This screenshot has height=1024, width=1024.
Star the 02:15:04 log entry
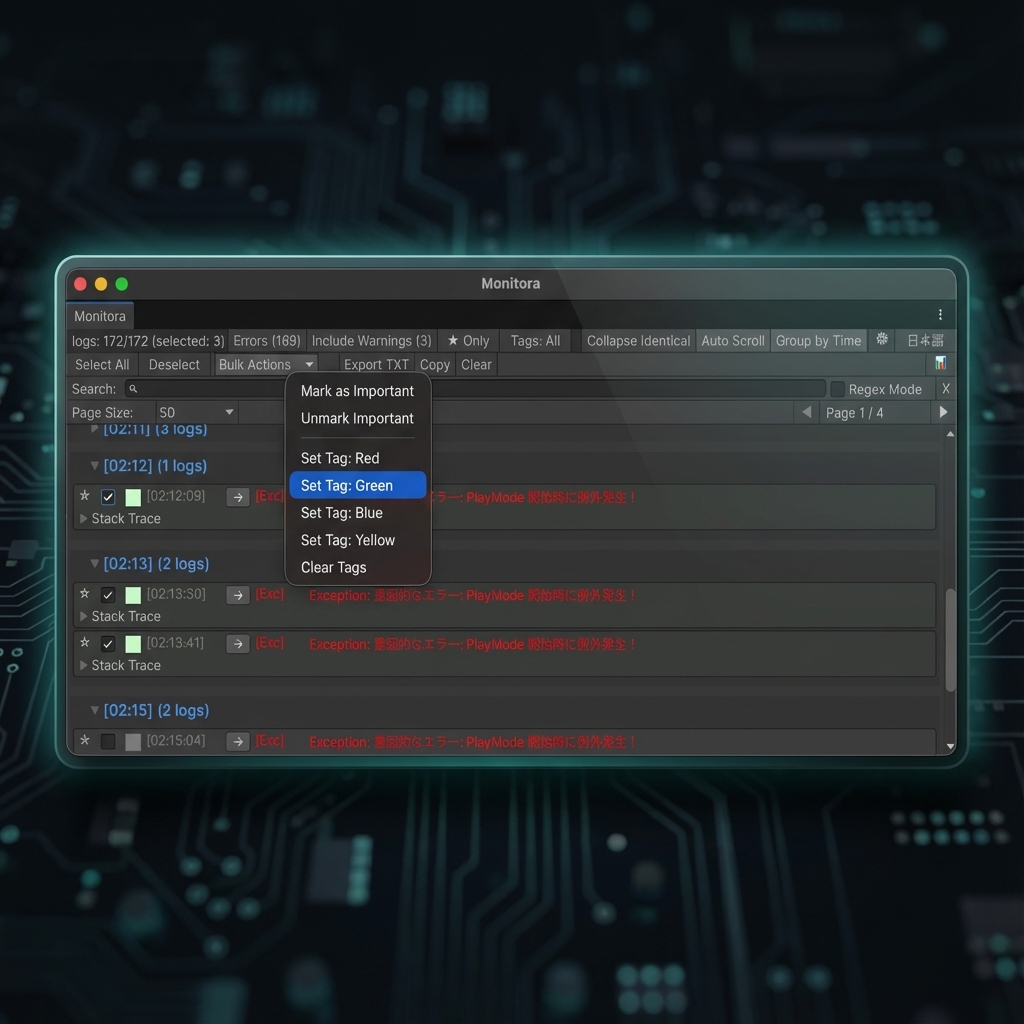85,741
